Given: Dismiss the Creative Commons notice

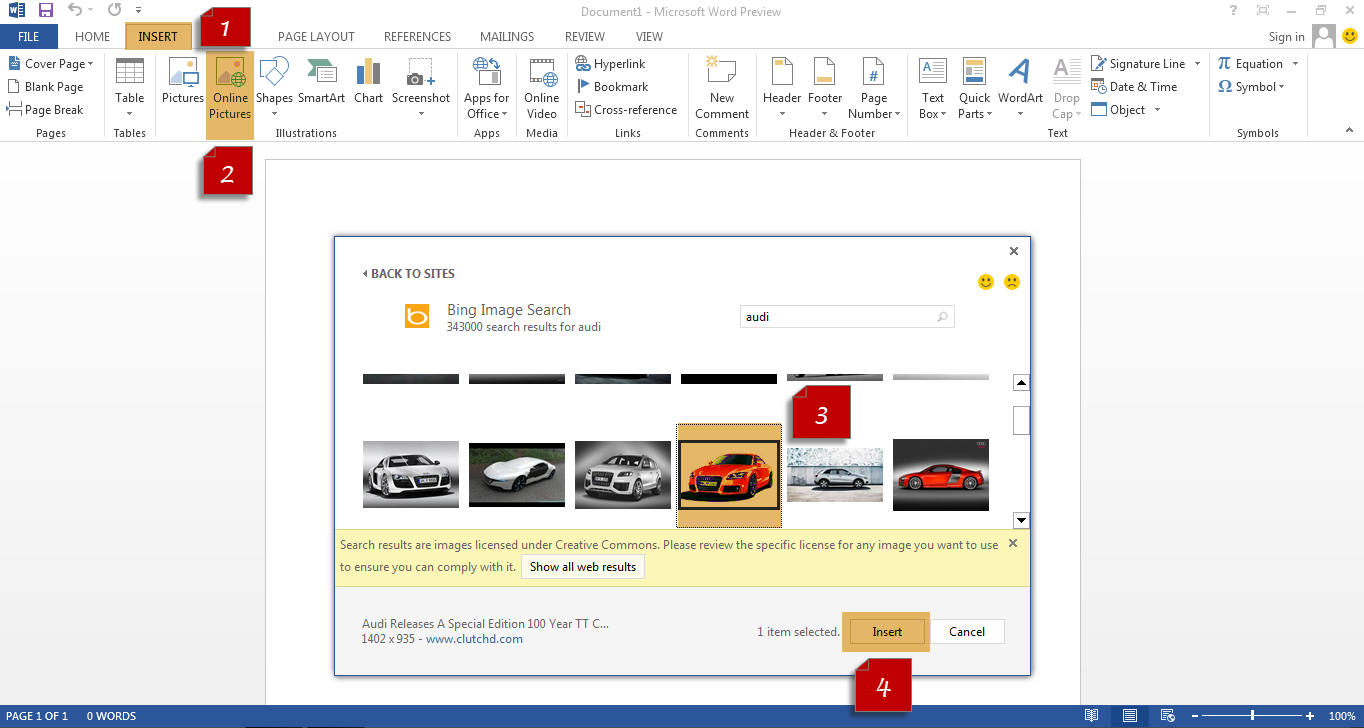Looking at the screenshot, I should (x=1012, y=543).
